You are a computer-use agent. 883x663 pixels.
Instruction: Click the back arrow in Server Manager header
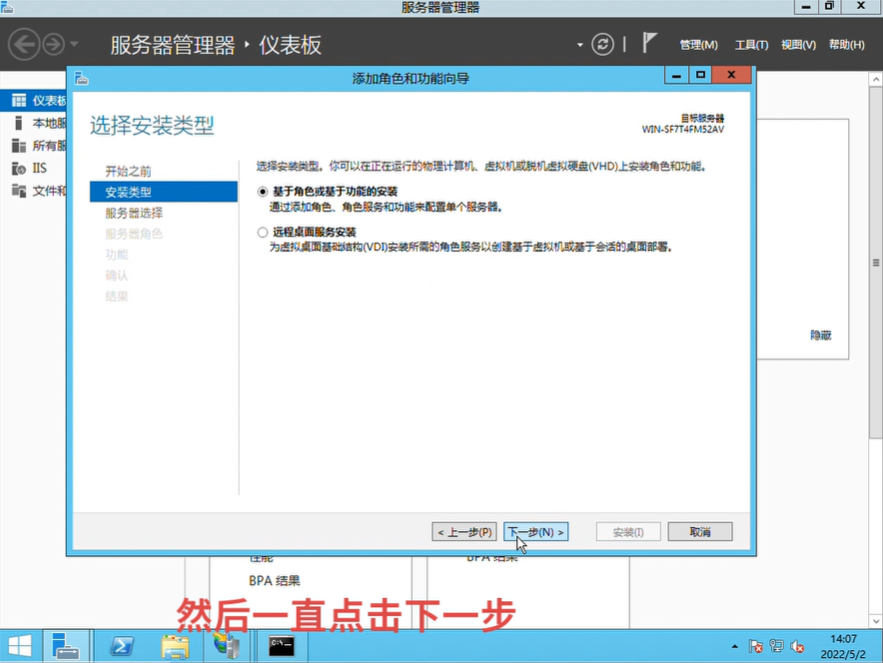(24, 44)
